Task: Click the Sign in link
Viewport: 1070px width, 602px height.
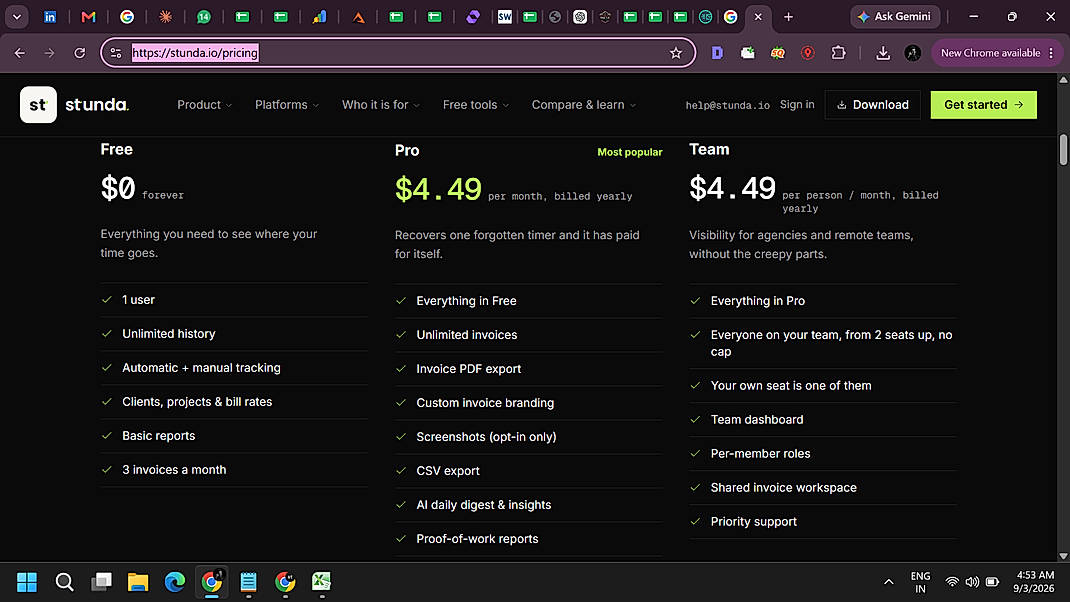Action: [797, 104]
